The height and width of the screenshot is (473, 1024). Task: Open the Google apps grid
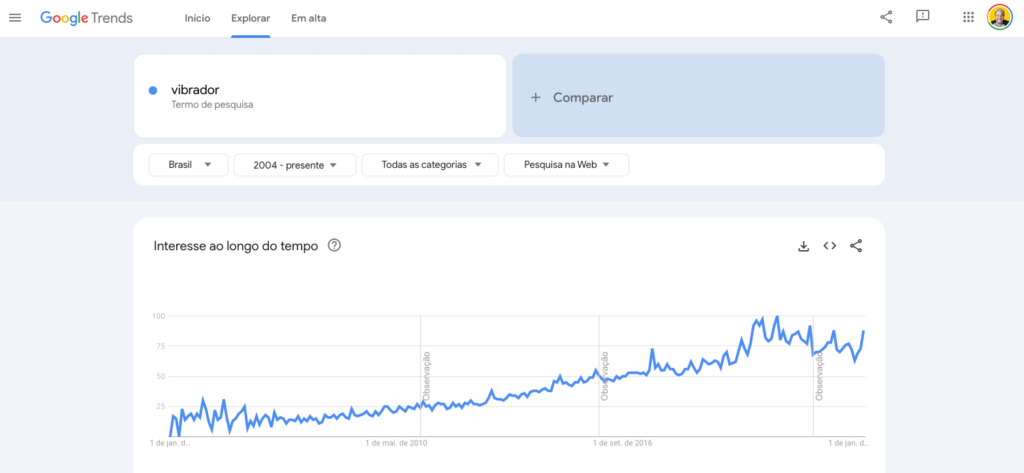968,17
